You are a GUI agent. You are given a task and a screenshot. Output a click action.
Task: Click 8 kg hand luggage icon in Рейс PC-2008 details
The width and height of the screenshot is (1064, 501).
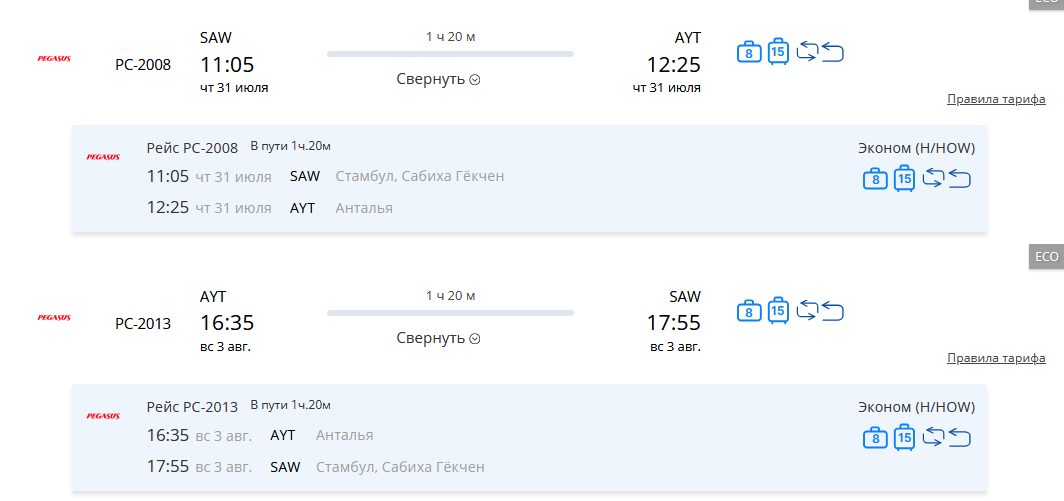(x=875, y=179)
